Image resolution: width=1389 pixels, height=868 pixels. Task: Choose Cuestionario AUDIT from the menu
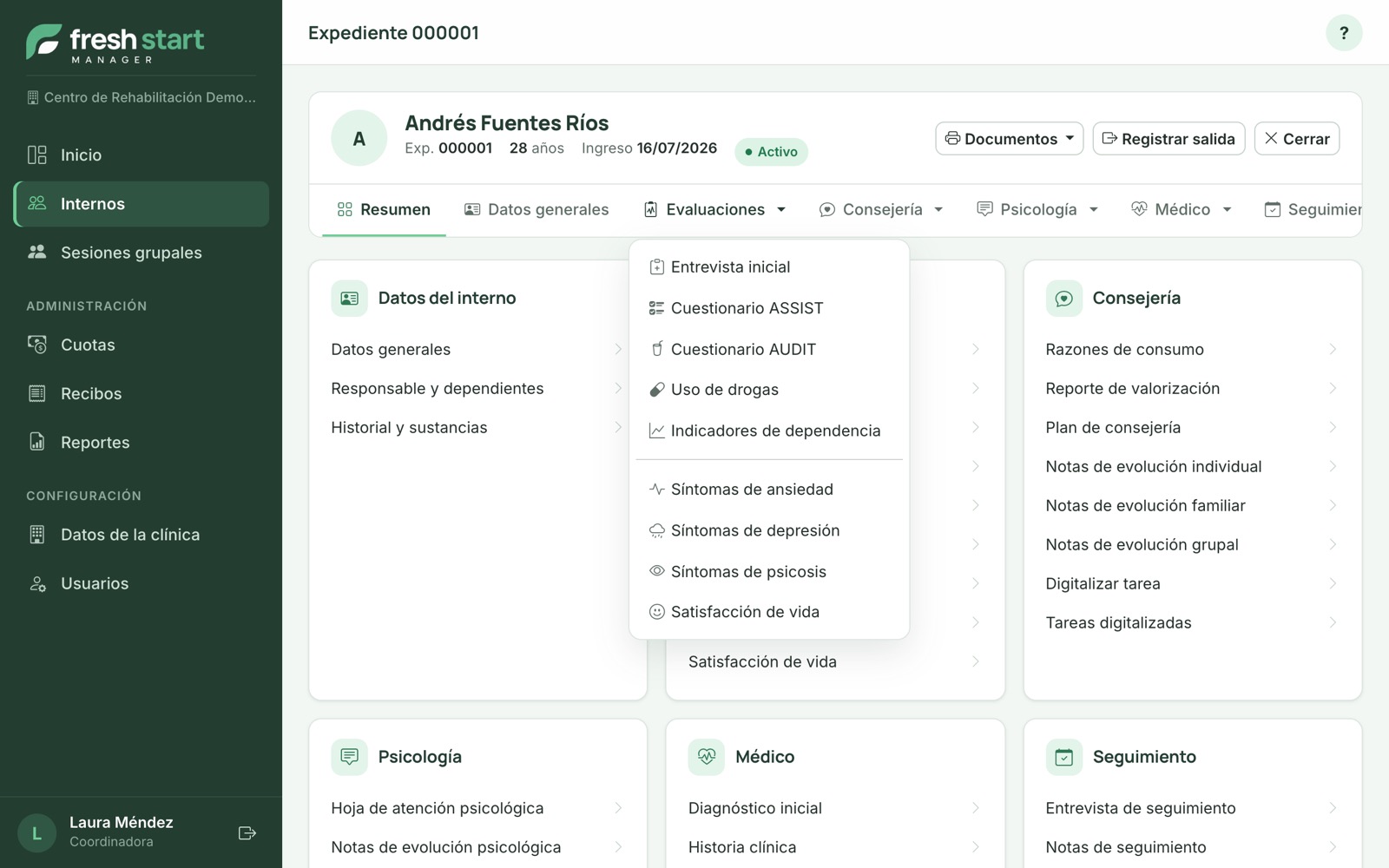[x=769, y=349]
